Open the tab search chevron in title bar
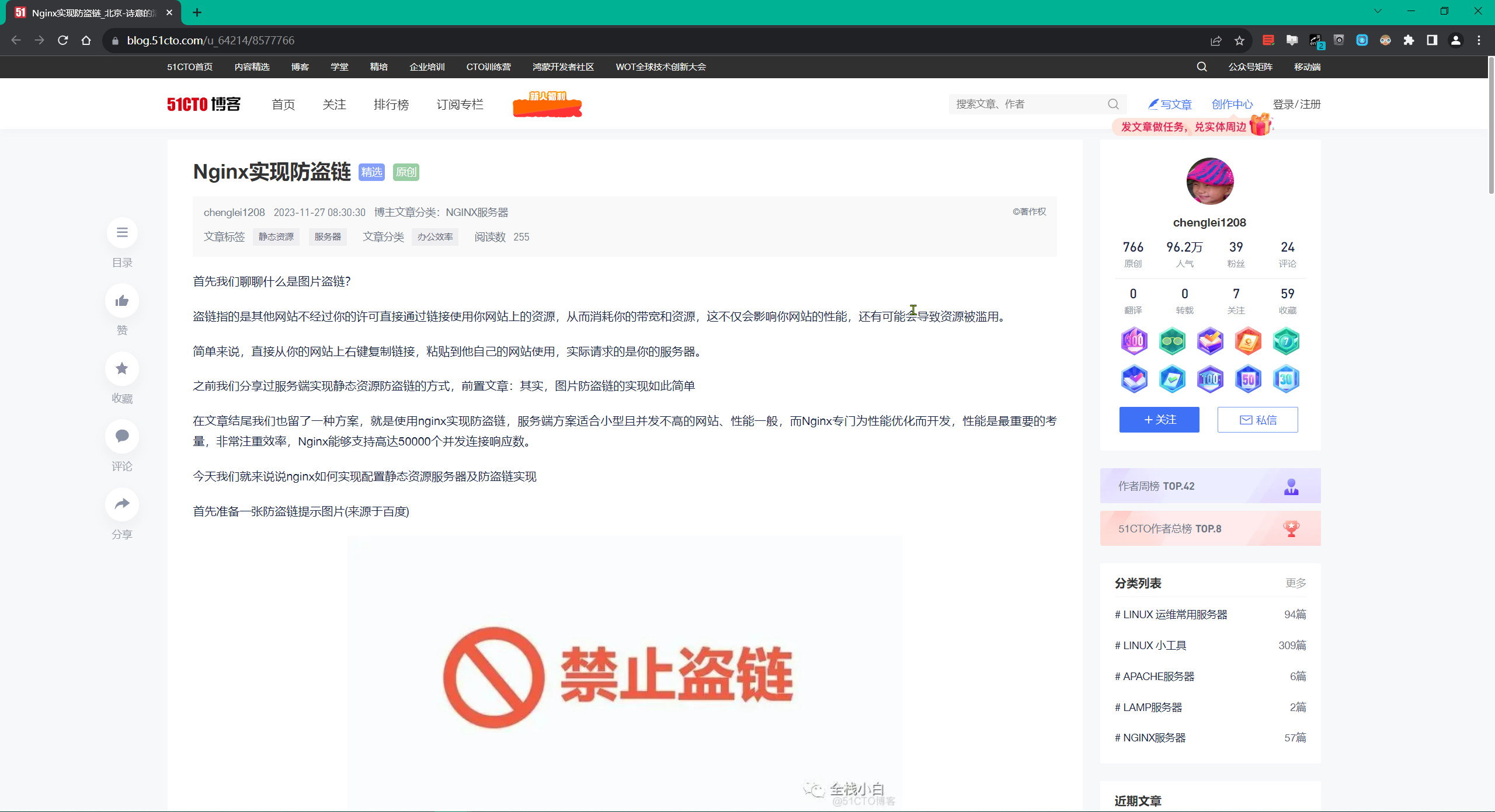 pos(1378,11)
